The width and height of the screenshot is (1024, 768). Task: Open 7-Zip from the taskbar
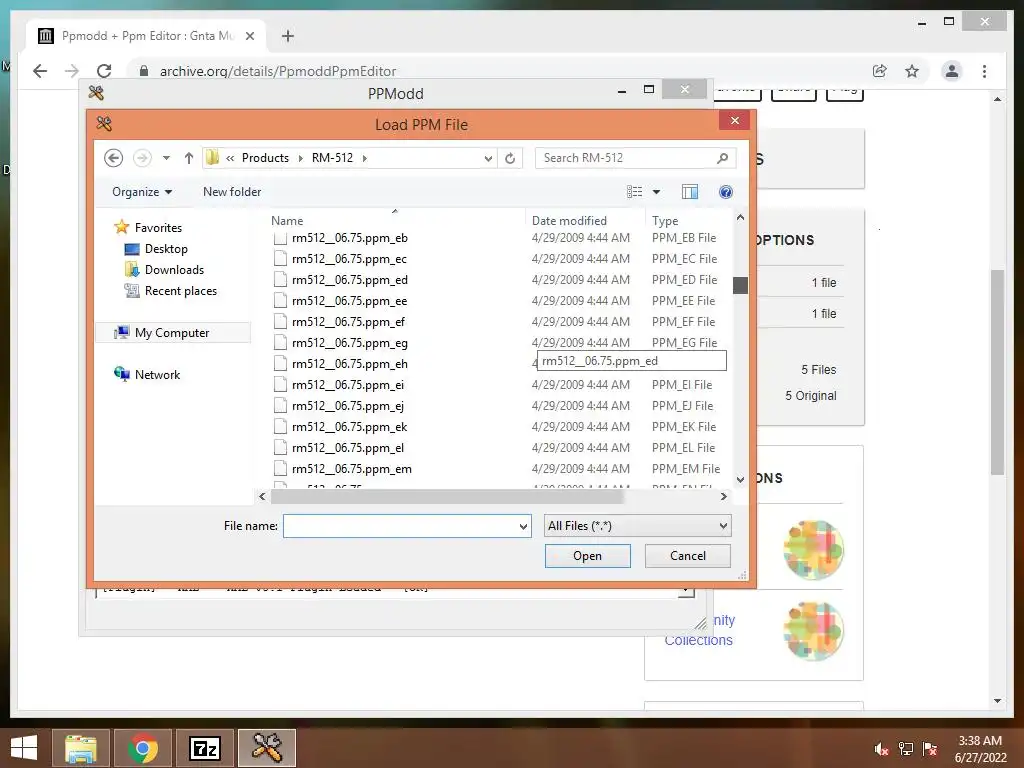pos(204,748)
